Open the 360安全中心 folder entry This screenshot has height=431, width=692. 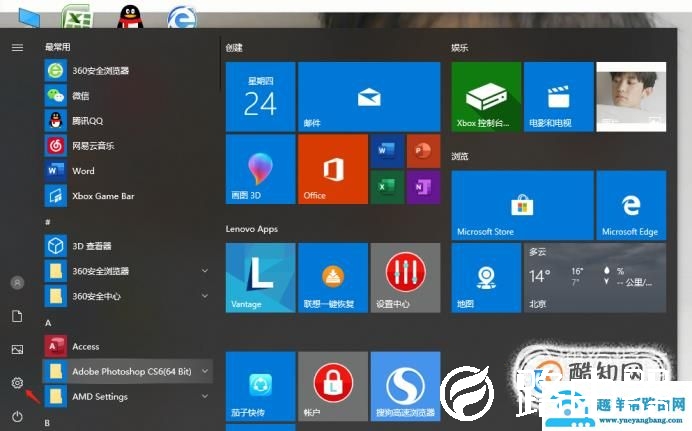point(128,296)
